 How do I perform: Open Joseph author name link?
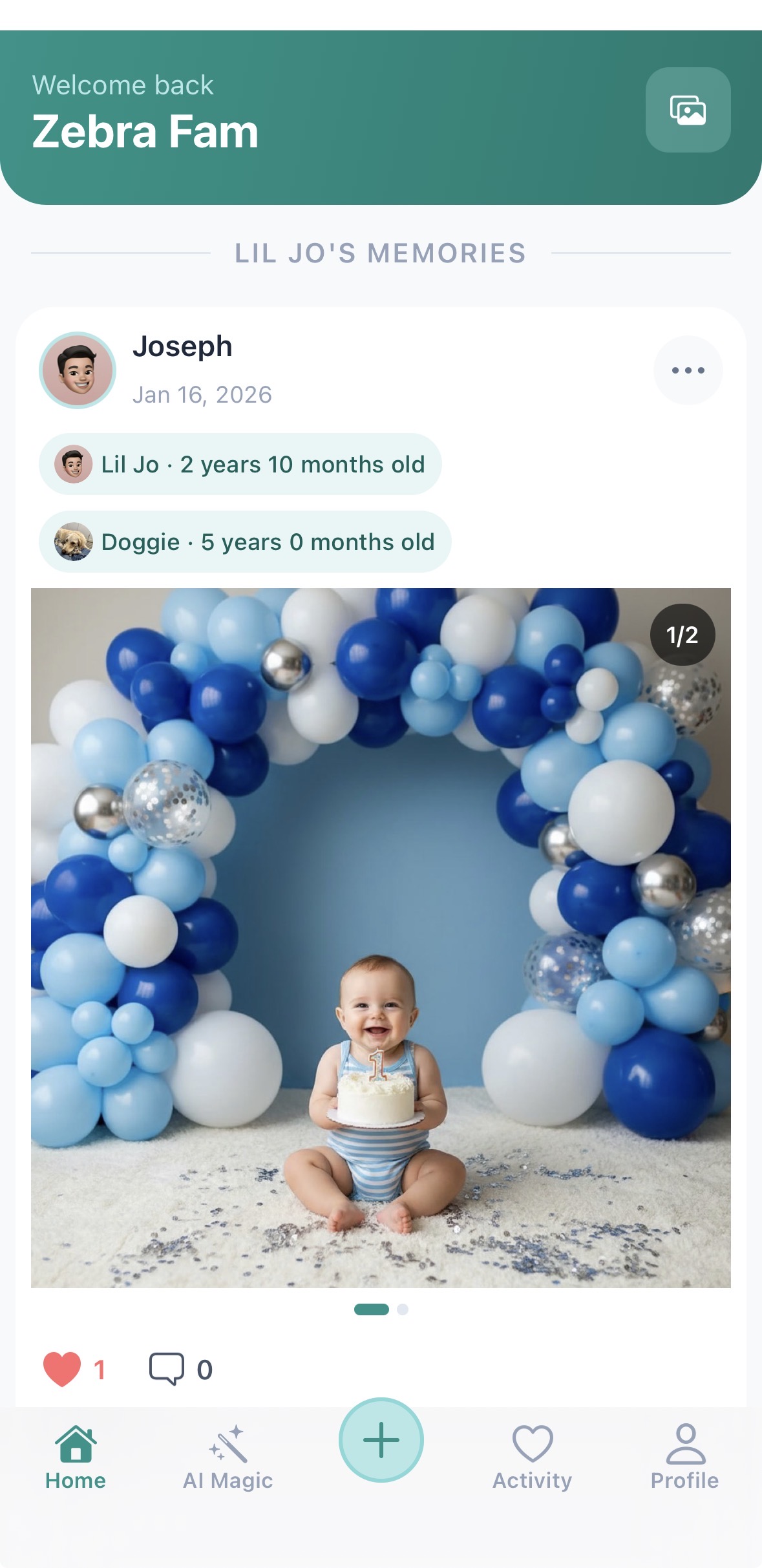click(182, 346)
